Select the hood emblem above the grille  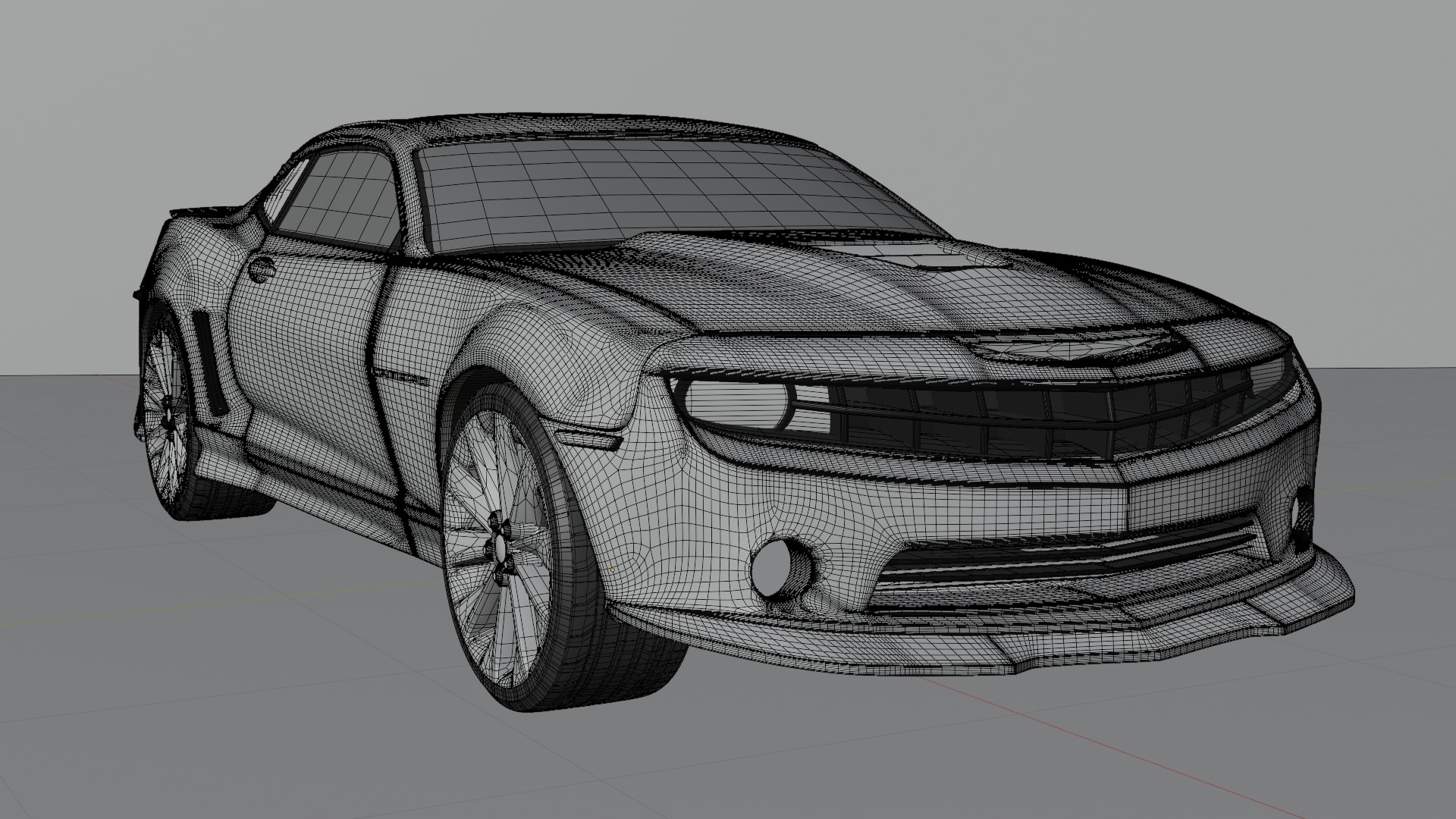[1069, 347]
